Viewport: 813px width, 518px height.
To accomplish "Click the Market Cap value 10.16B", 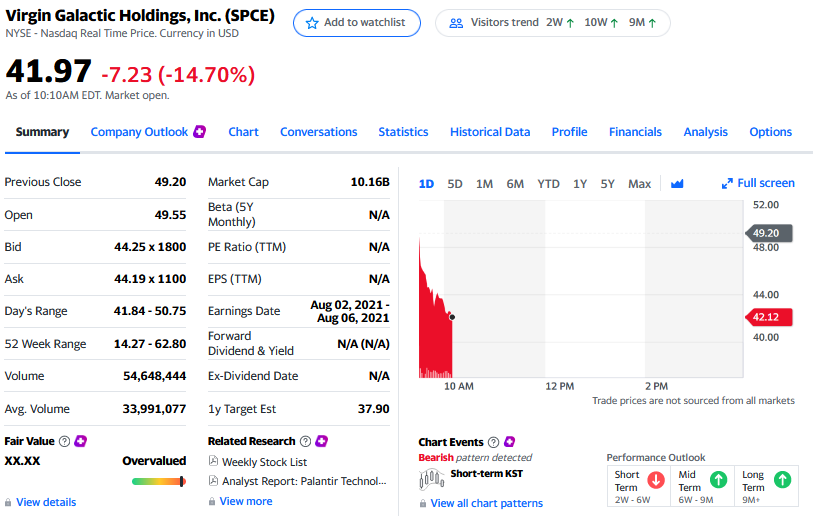I will 370,182.
